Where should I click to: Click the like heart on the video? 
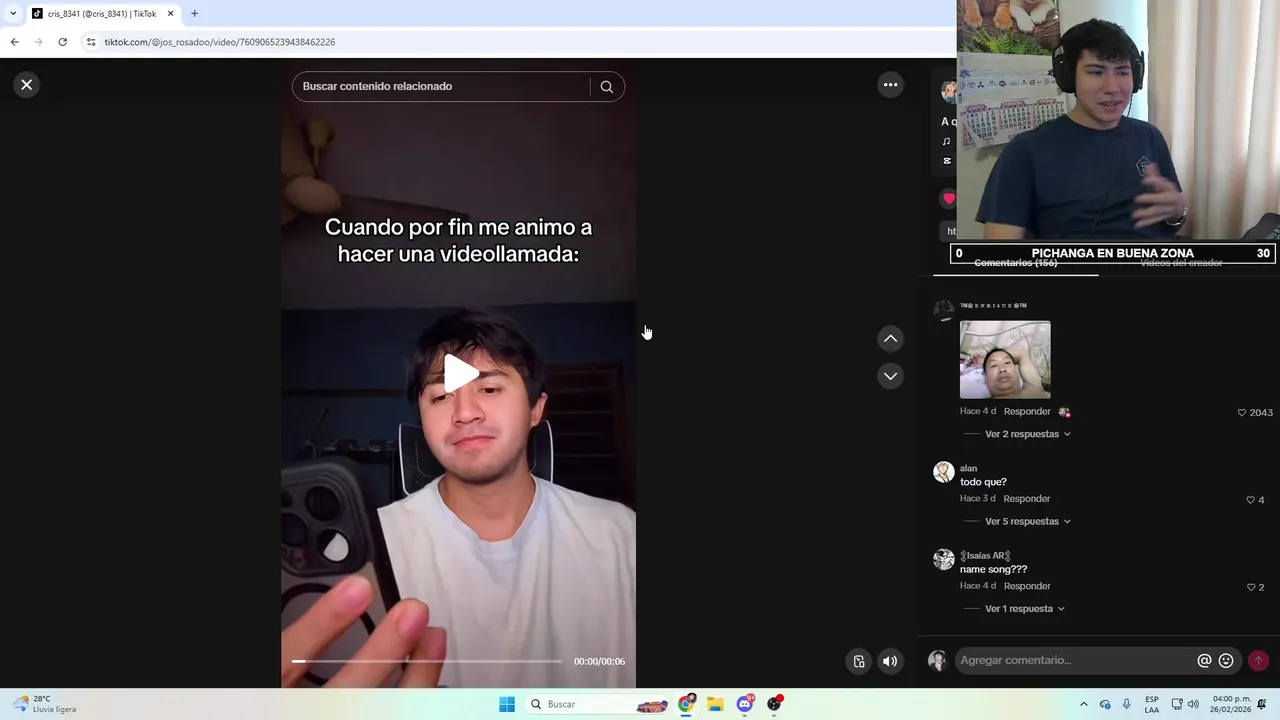948,198
